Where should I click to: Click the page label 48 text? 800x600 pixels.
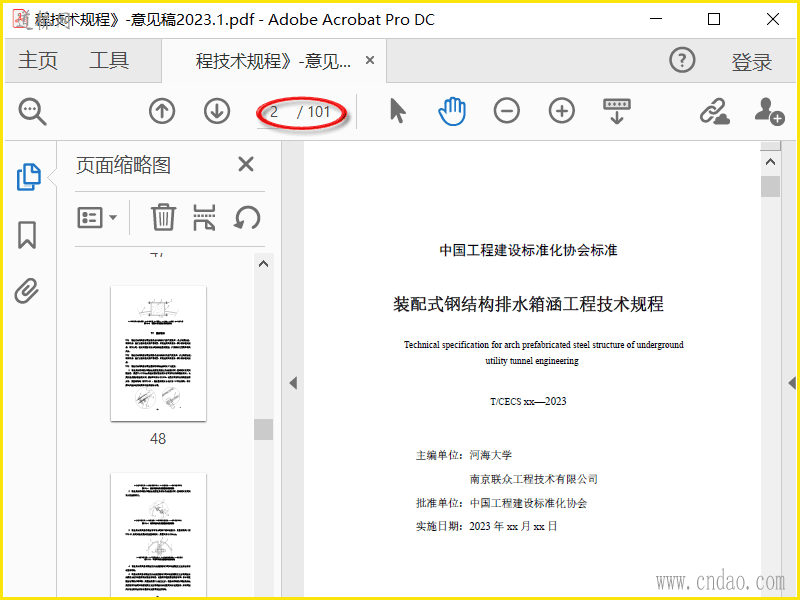tap(158, 439)
